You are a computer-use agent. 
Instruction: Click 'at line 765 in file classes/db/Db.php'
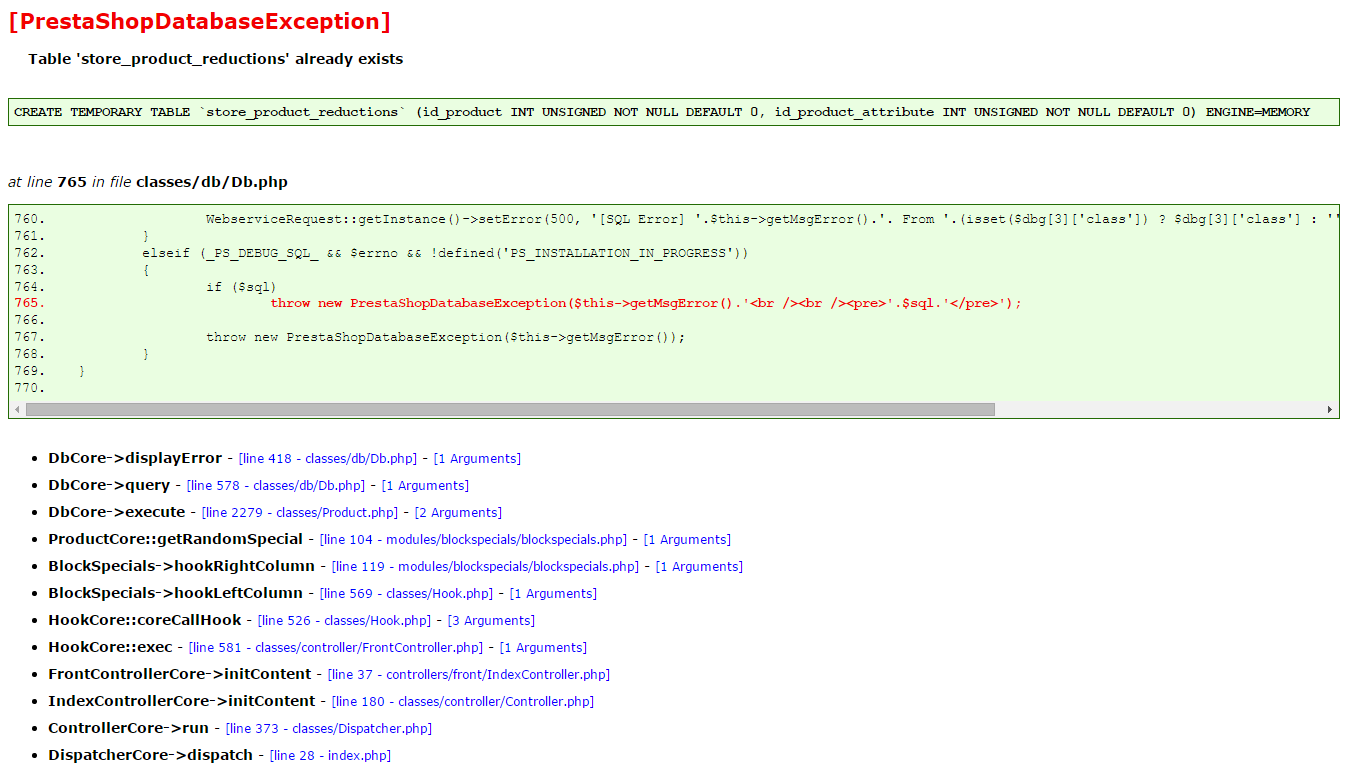click(148, 182)
